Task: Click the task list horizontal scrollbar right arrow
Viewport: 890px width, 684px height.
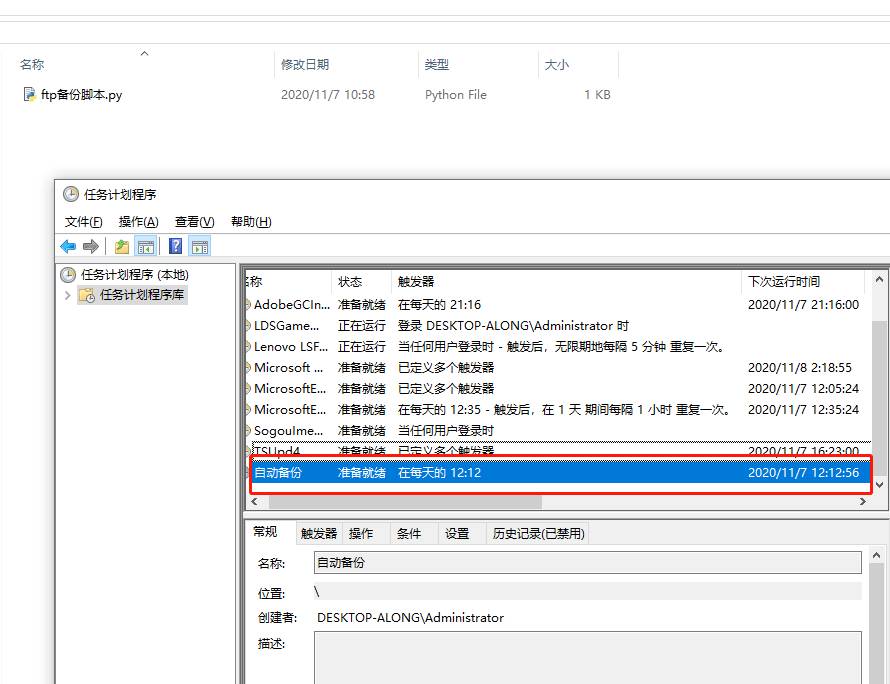Action: pyautogui.click(x=863, y=502)
